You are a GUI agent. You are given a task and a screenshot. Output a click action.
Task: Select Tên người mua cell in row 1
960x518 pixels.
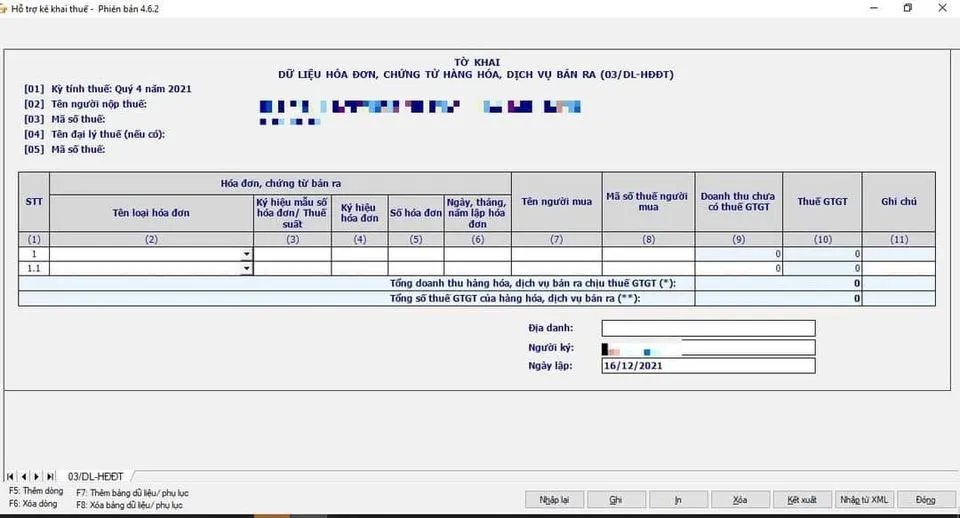tap(557, 254)
